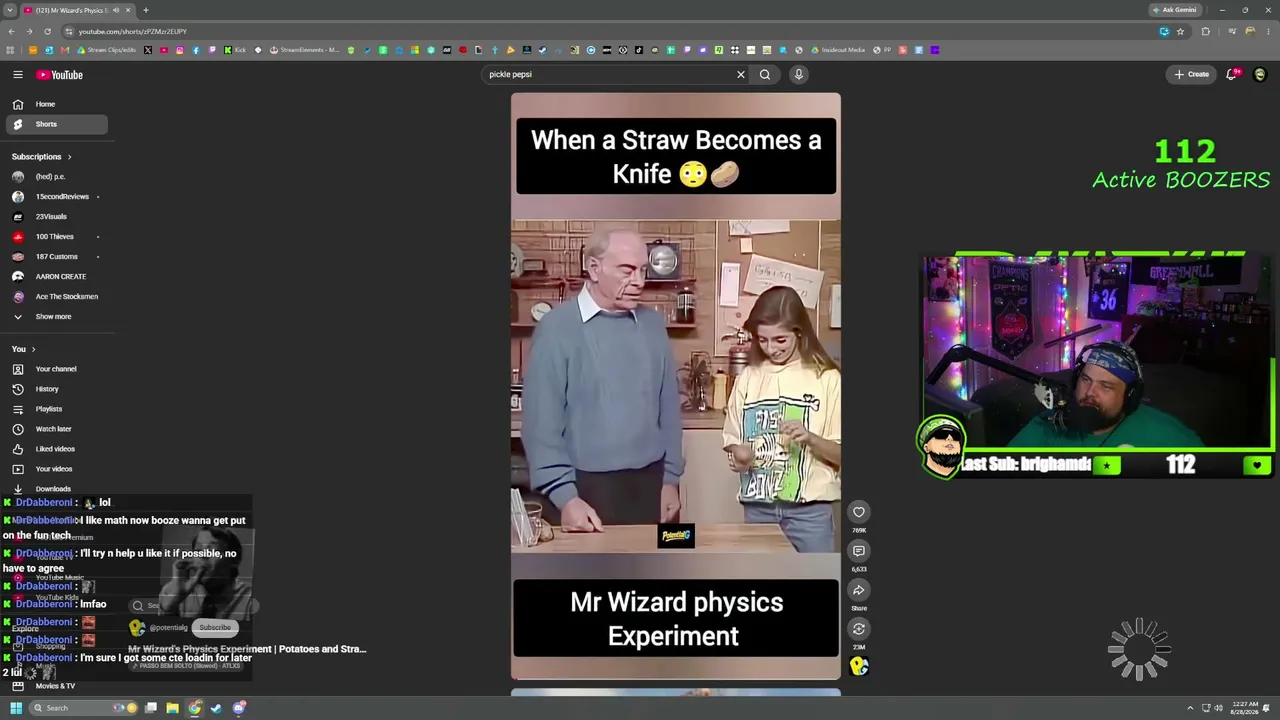Go back in the browser

(10, 31)
